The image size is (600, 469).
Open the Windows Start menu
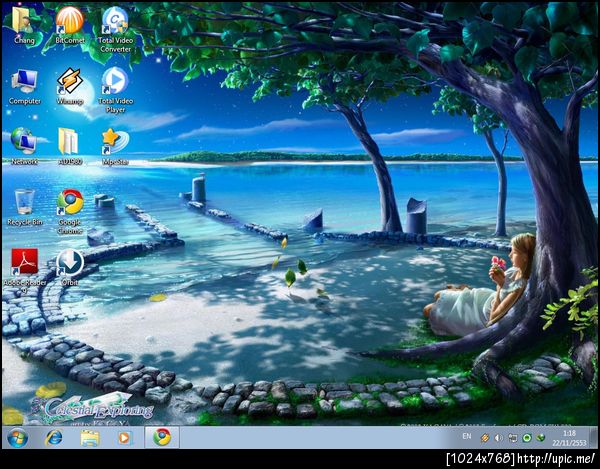tap(17, 437)
